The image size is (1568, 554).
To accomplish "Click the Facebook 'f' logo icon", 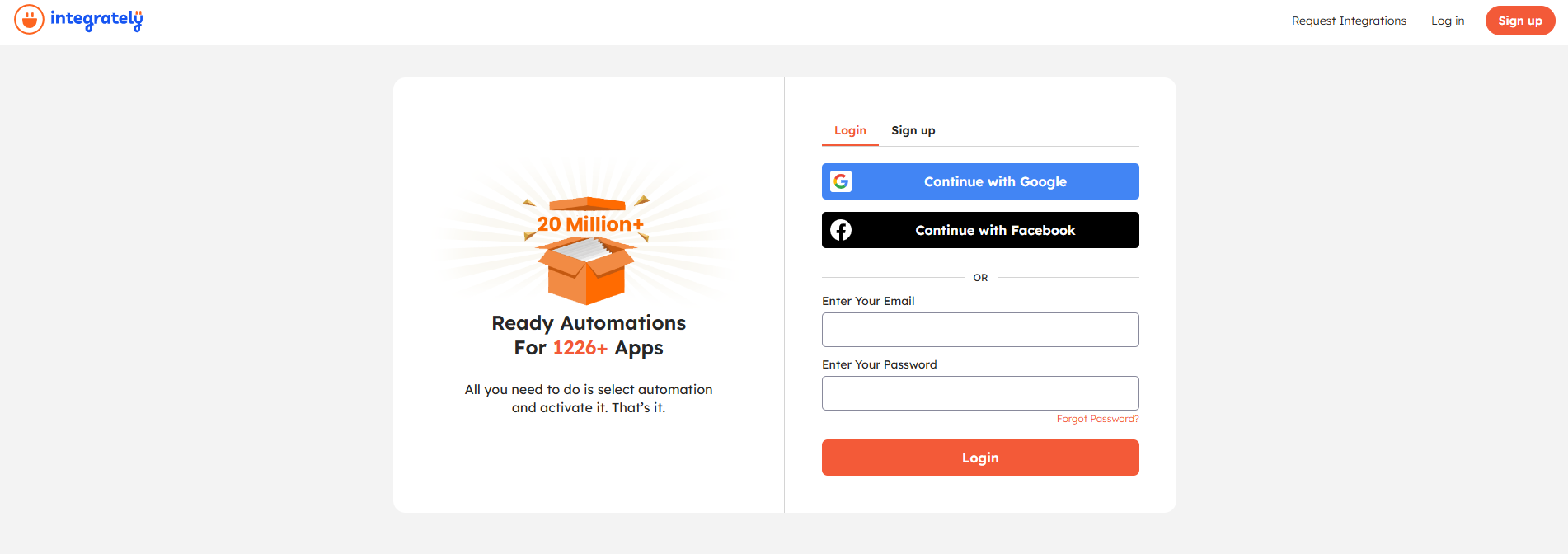I will pos(841,230).
